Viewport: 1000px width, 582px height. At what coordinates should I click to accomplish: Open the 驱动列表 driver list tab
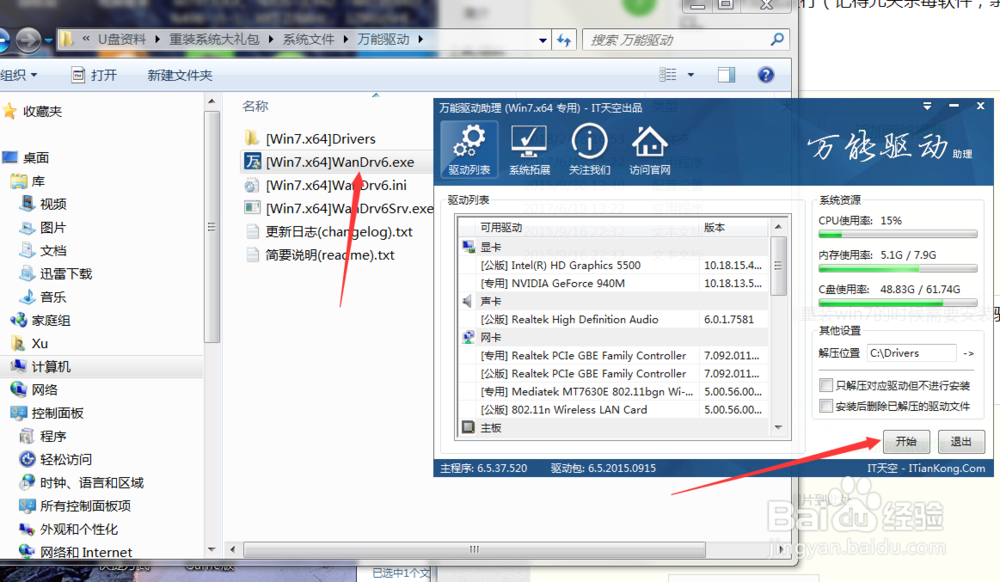point(469,150)
